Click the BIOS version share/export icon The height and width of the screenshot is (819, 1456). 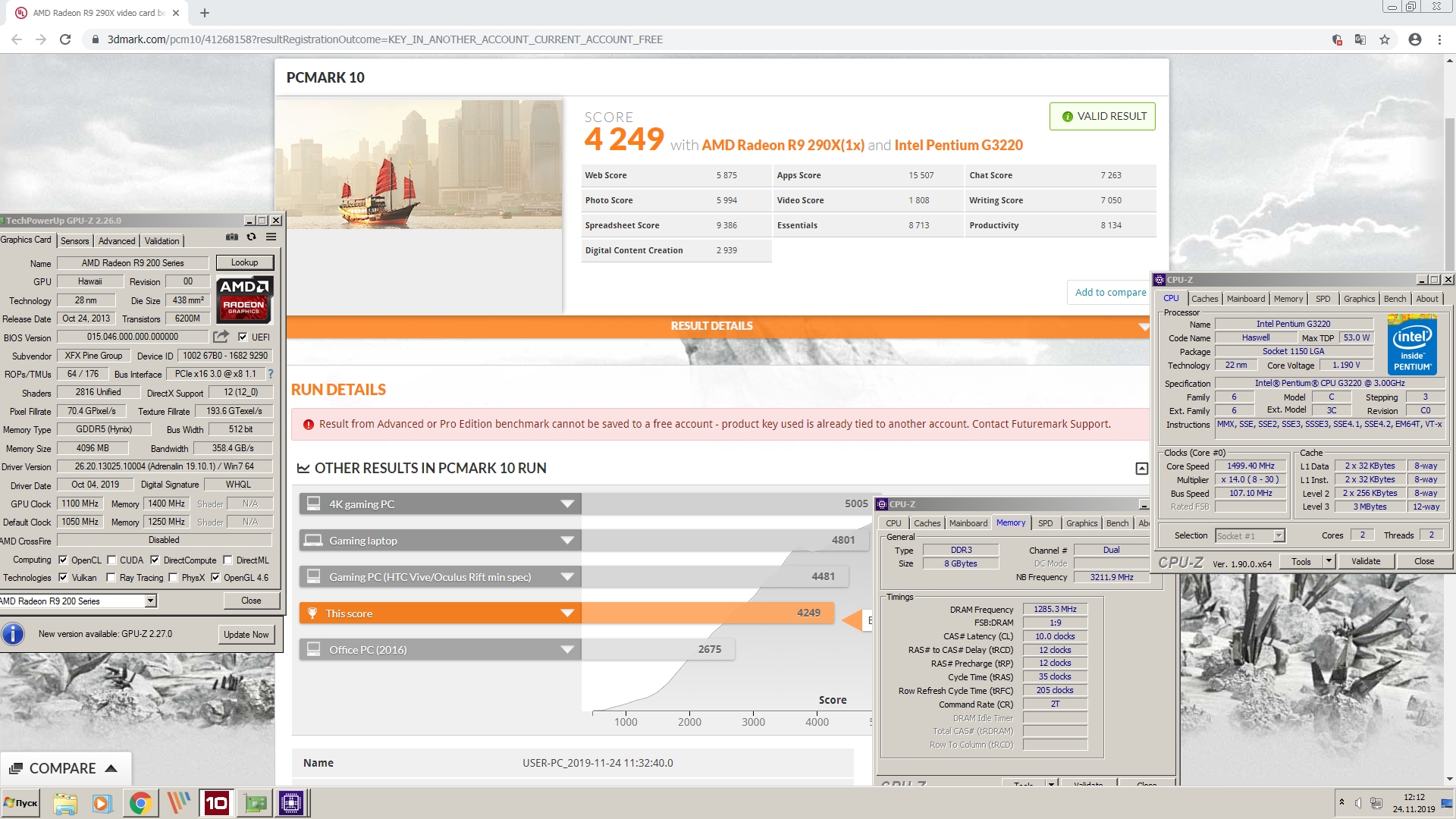pyautogui.click(x=221, y=337)
